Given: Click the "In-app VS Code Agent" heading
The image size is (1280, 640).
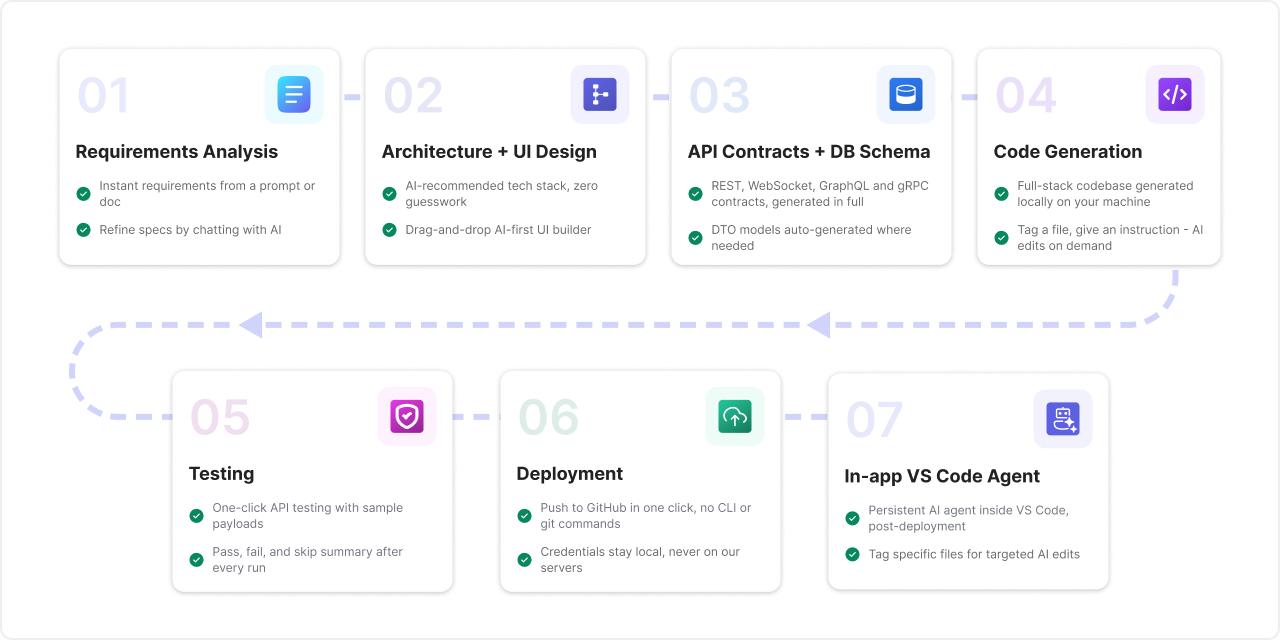Looking at the screenshot, I should click(x=942, y=476).
